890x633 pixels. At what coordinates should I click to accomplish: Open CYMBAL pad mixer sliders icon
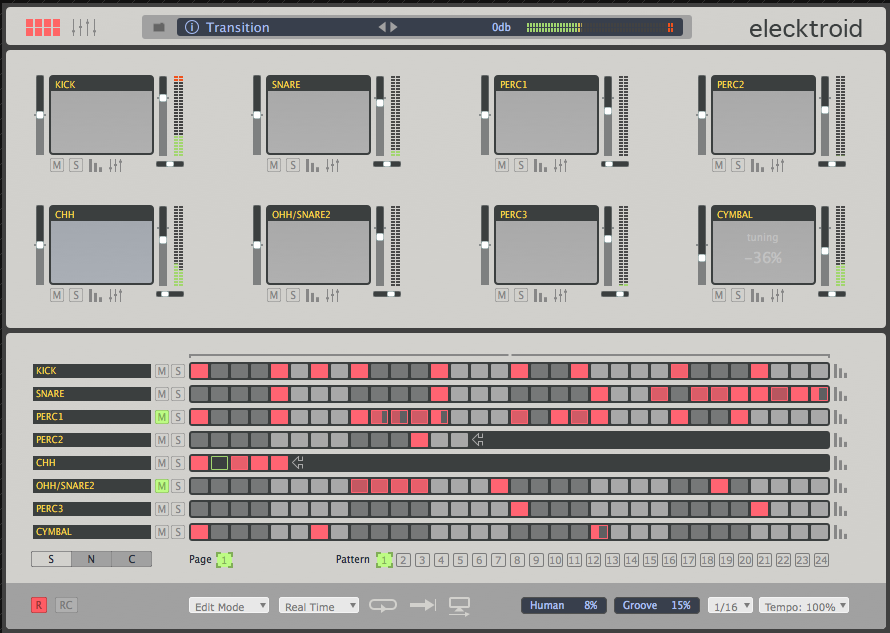point(777,295)
